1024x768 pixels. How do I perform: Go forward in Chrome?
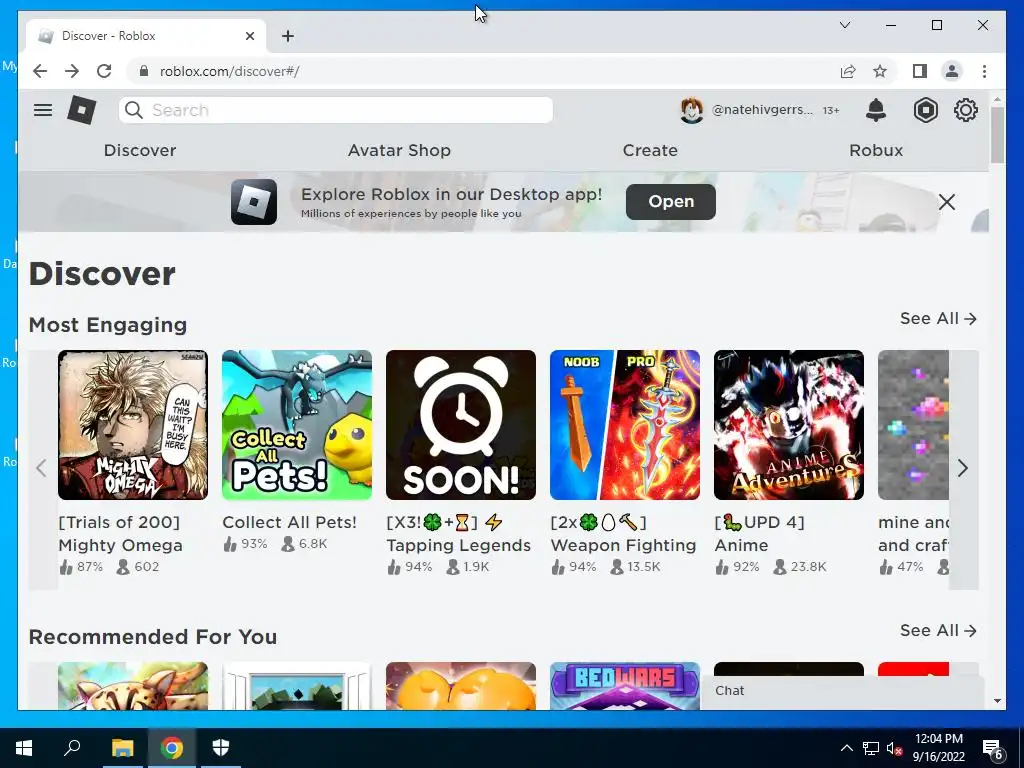point(72,71)
